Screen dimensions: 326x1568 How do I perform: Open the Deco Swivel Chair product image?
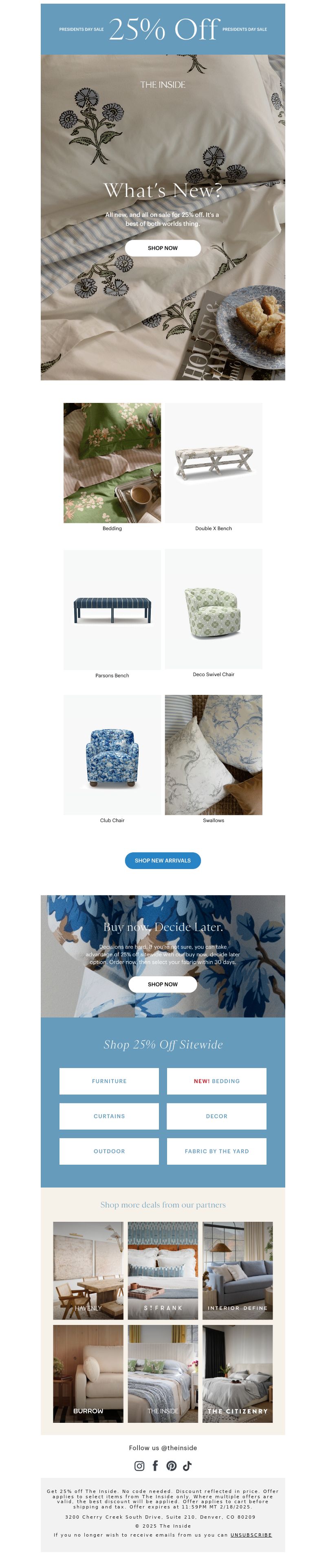(214, 609)
